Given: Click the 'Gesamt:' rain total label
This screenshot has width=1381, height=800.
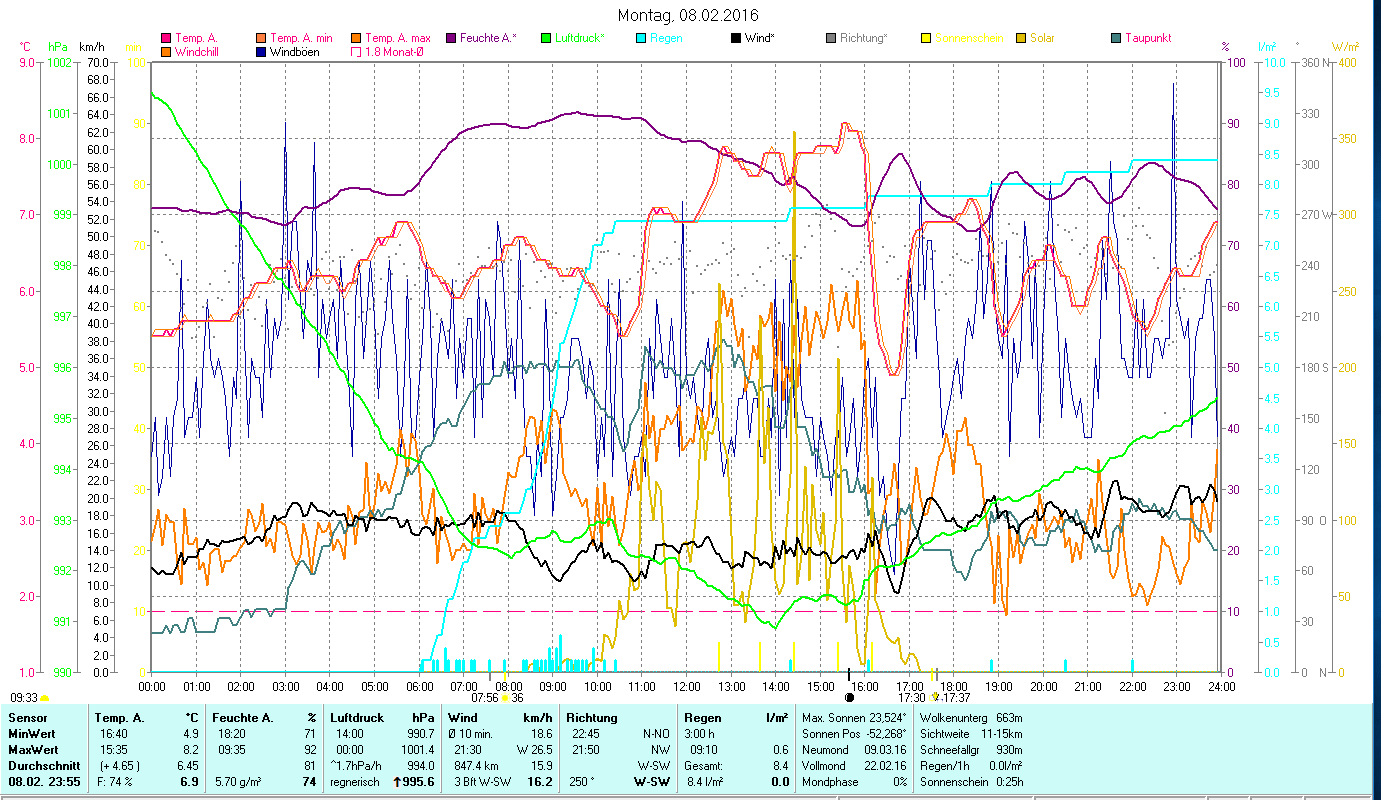Looking at the screenshot, I should click(x=704, y=766).
